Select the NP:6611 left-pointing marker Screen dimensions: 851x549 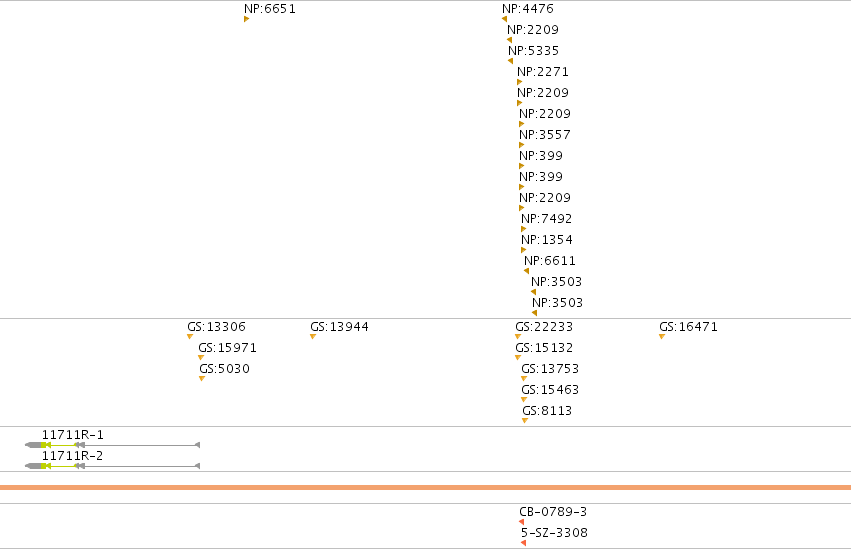coord(526,271)
